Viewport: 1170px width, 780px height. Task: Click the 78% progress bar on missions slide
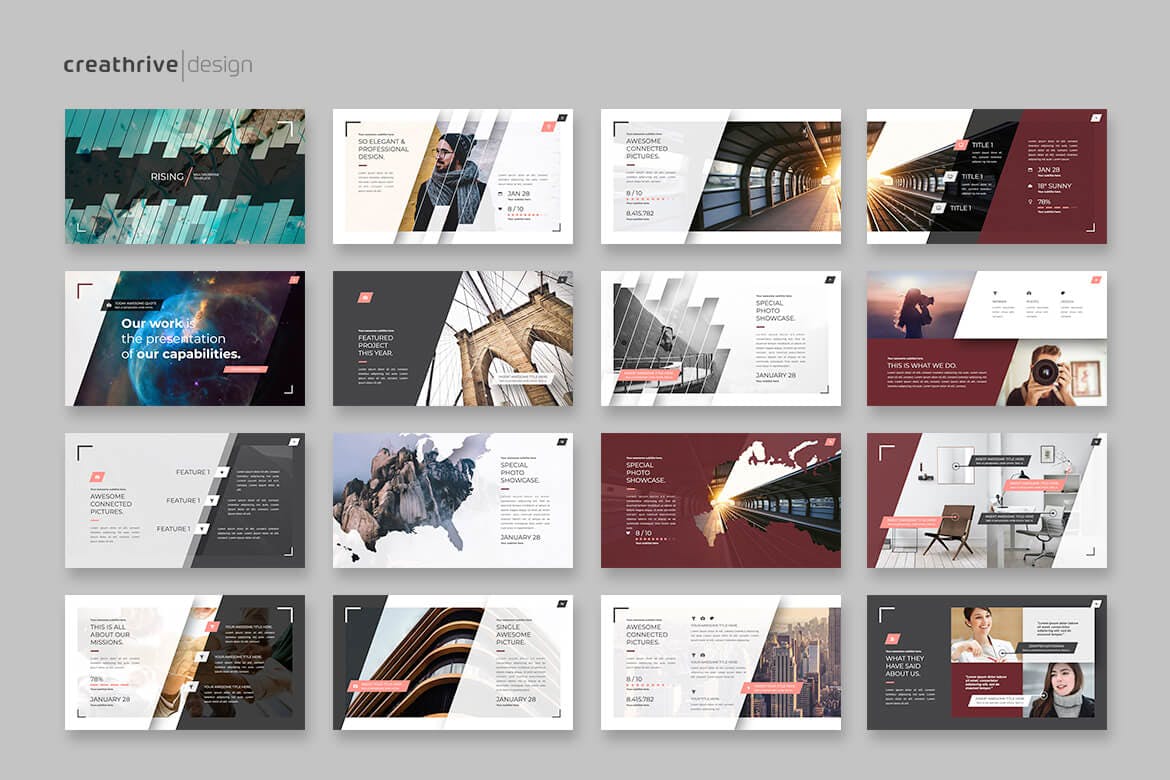110,686
